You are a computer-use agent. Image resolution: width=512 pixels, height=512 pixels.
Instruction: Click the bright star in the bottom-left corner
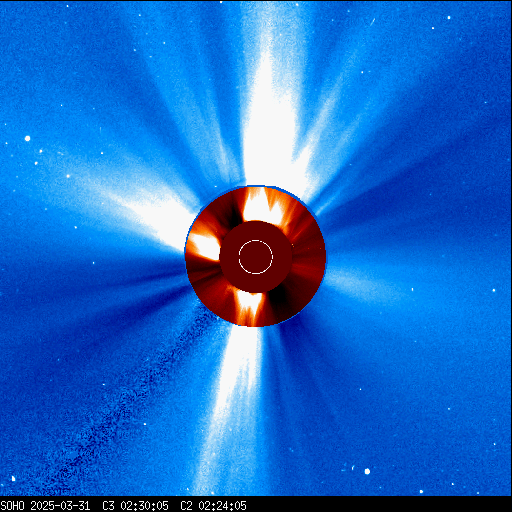(x=13, y=478)
